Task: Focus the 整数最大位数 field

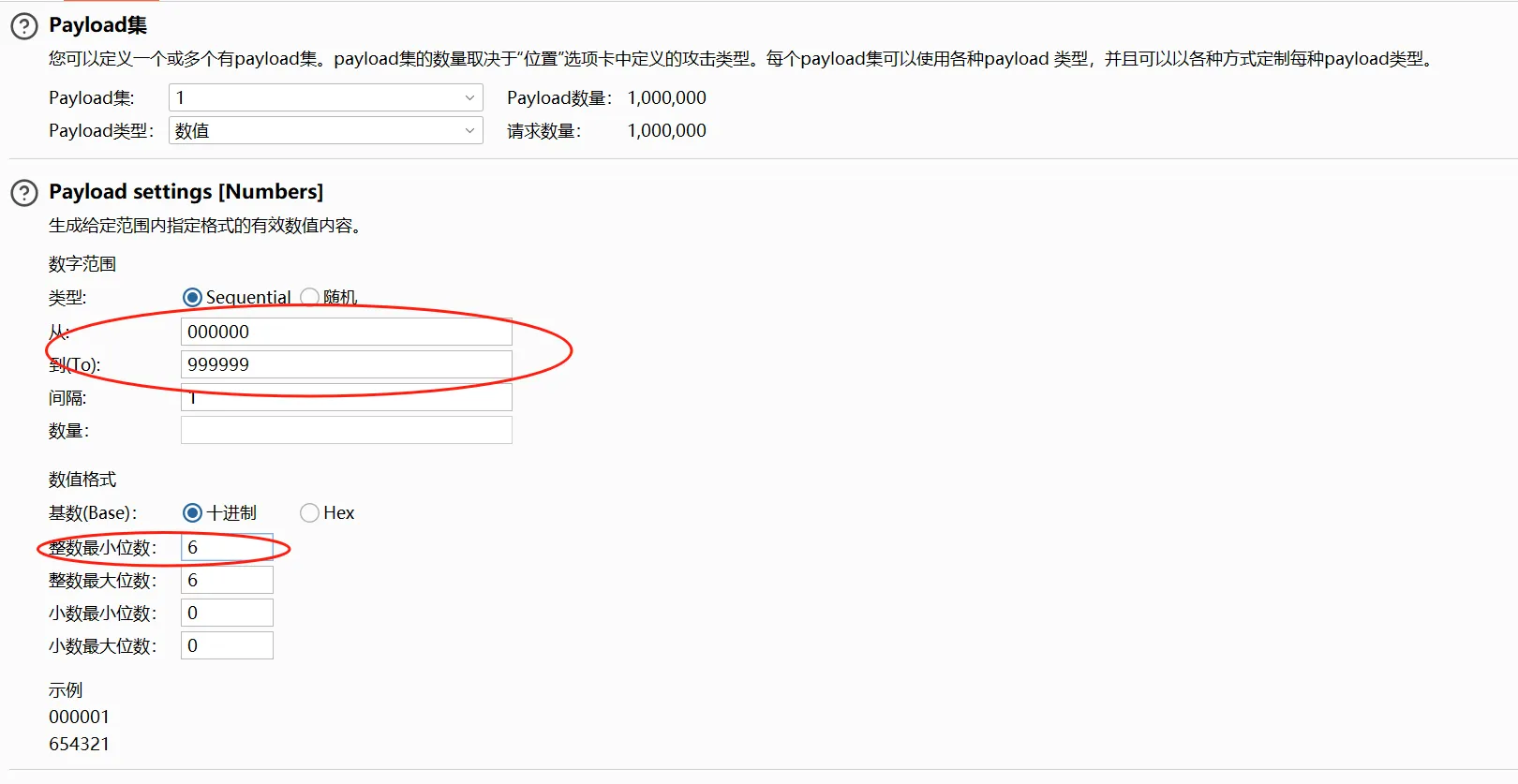Action: pos(227,580)
